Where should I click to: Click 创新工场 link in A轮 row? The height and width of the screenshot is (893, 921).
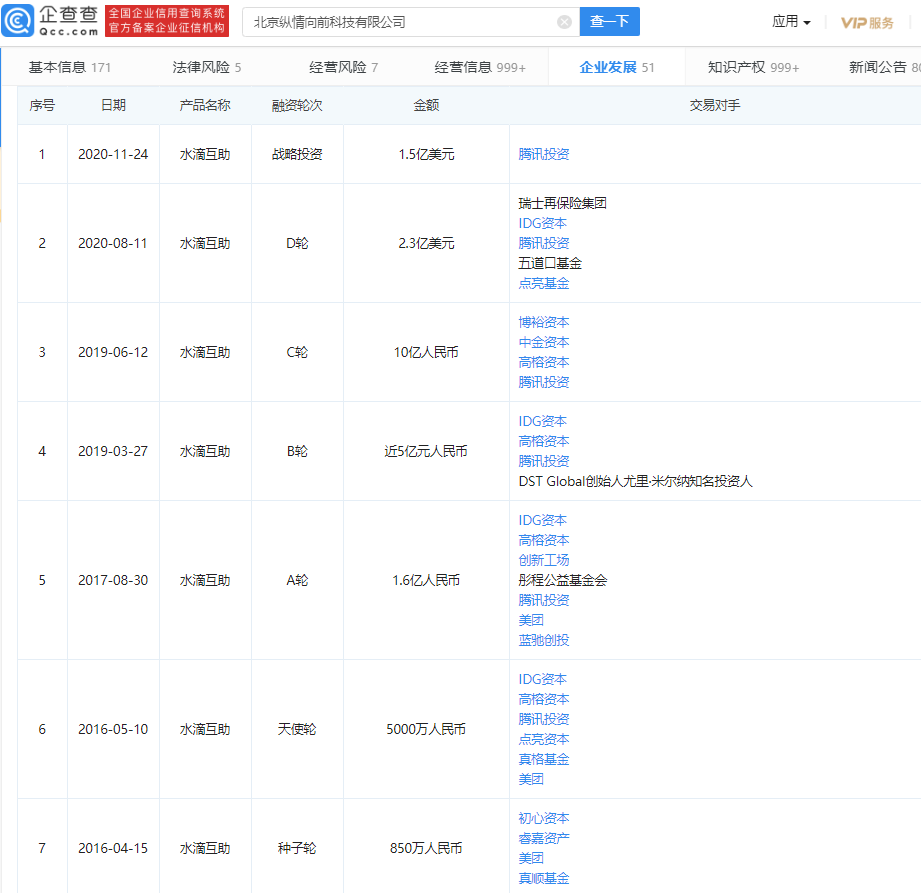point(544,560)
